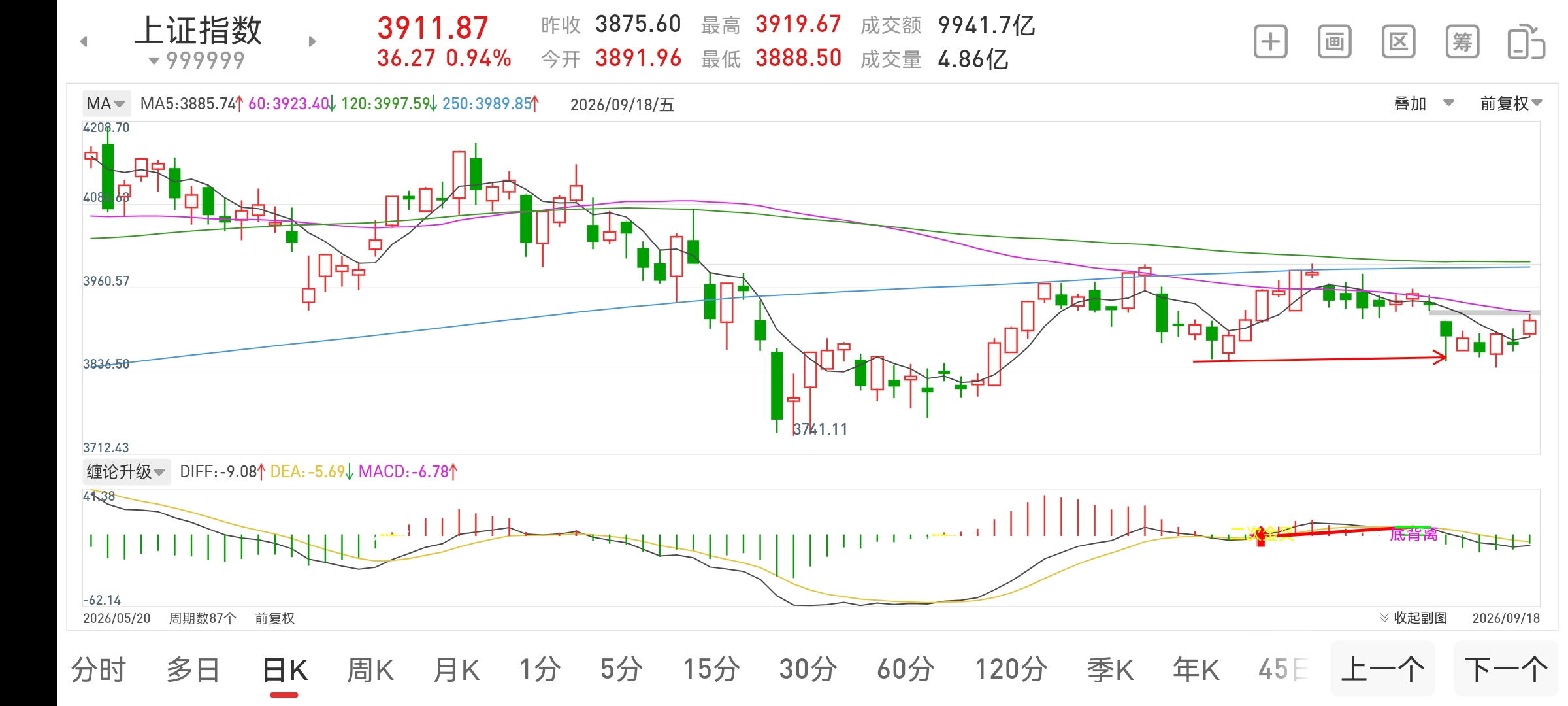
Task: Switch to the 周K tab
Action: click(370, 670)
